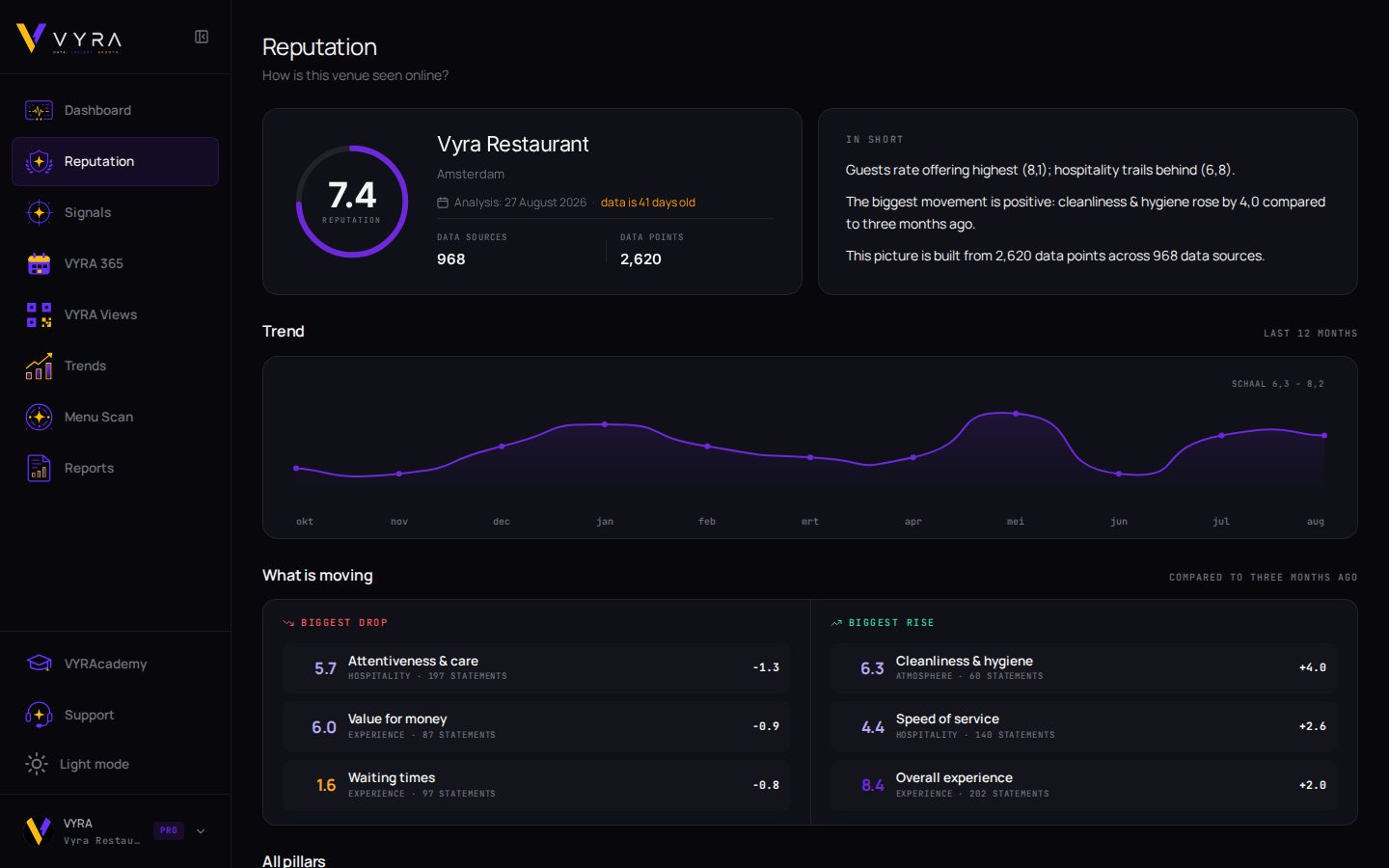Click the sun icon for Light mode
The width and height of the screenshot is (1389, 868).
[x=37, y=764]
